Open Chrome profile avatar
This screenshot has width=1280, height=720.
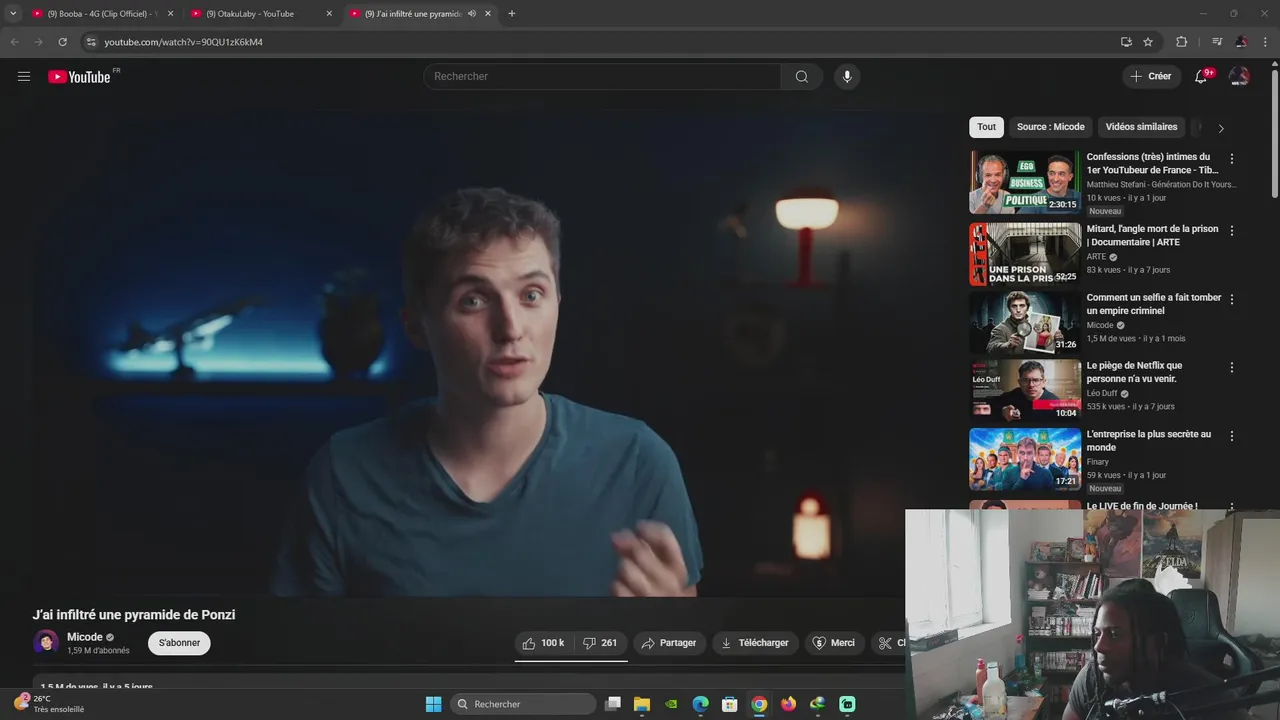point(1241,42)
